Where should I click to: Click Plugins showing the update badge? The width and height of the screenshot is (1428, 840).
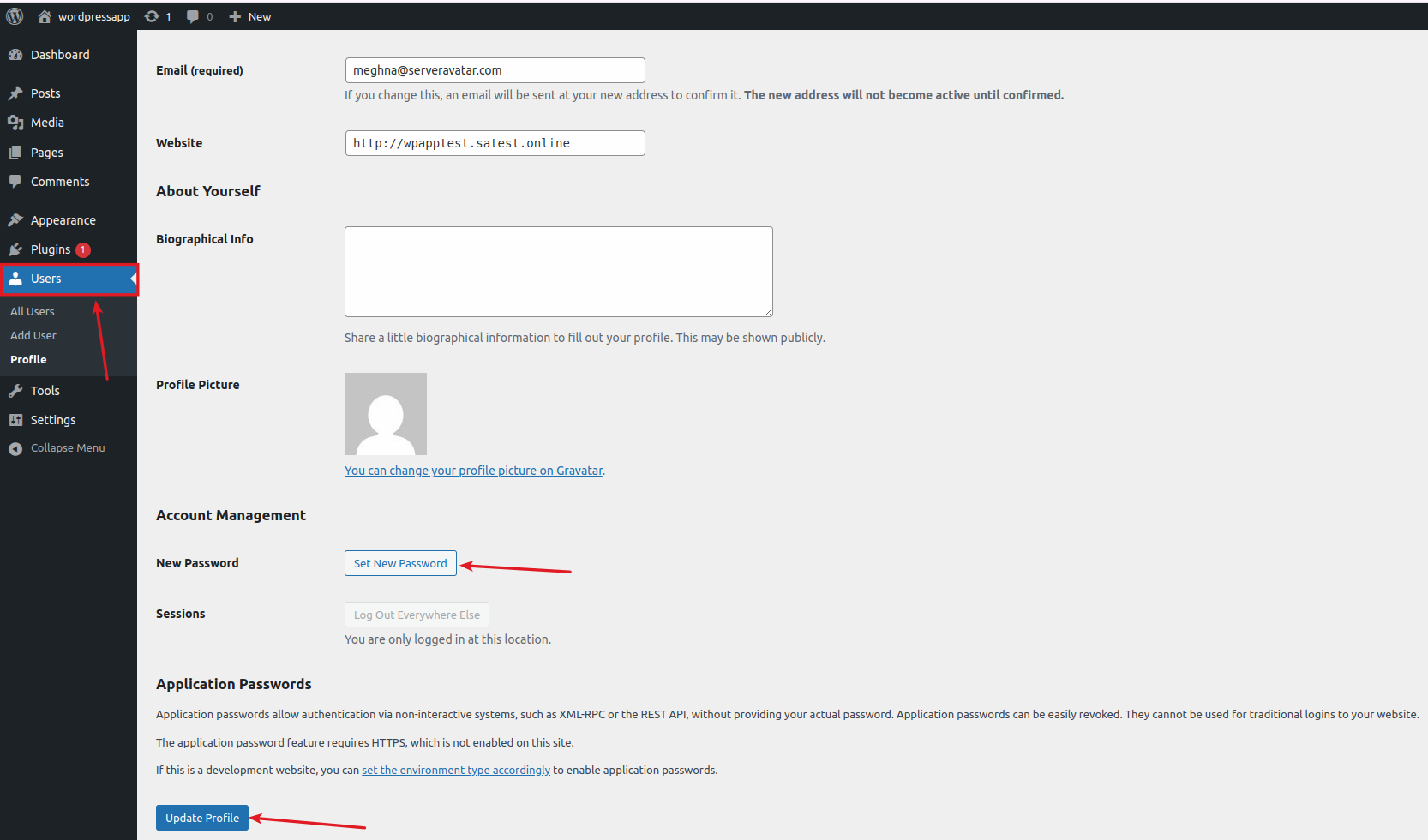[x=53, y=249]
